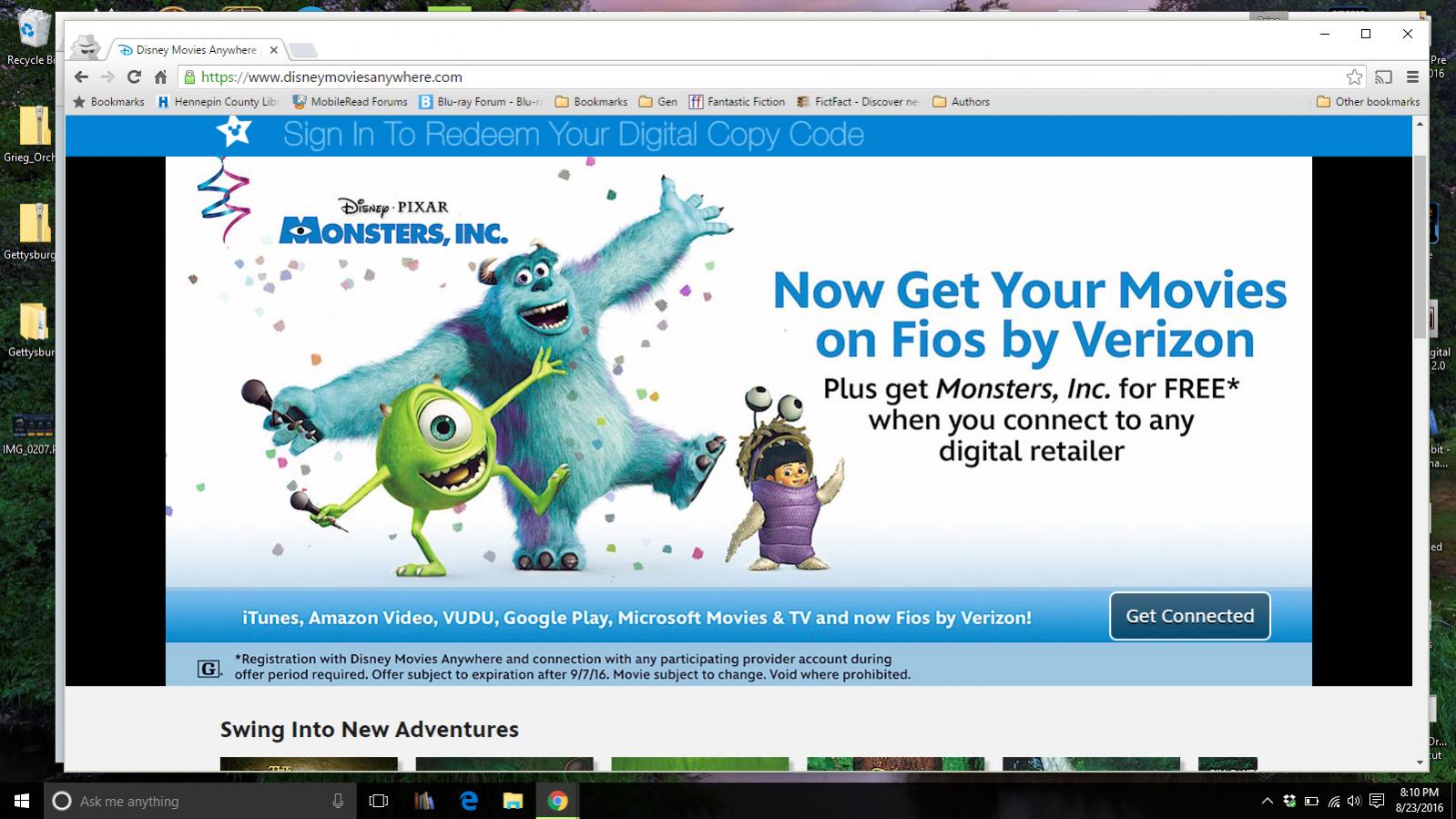Screen dimensions: 1456x819
Task: Click the vertical scrollbar thumb
Action: (x=1420, y=246)
